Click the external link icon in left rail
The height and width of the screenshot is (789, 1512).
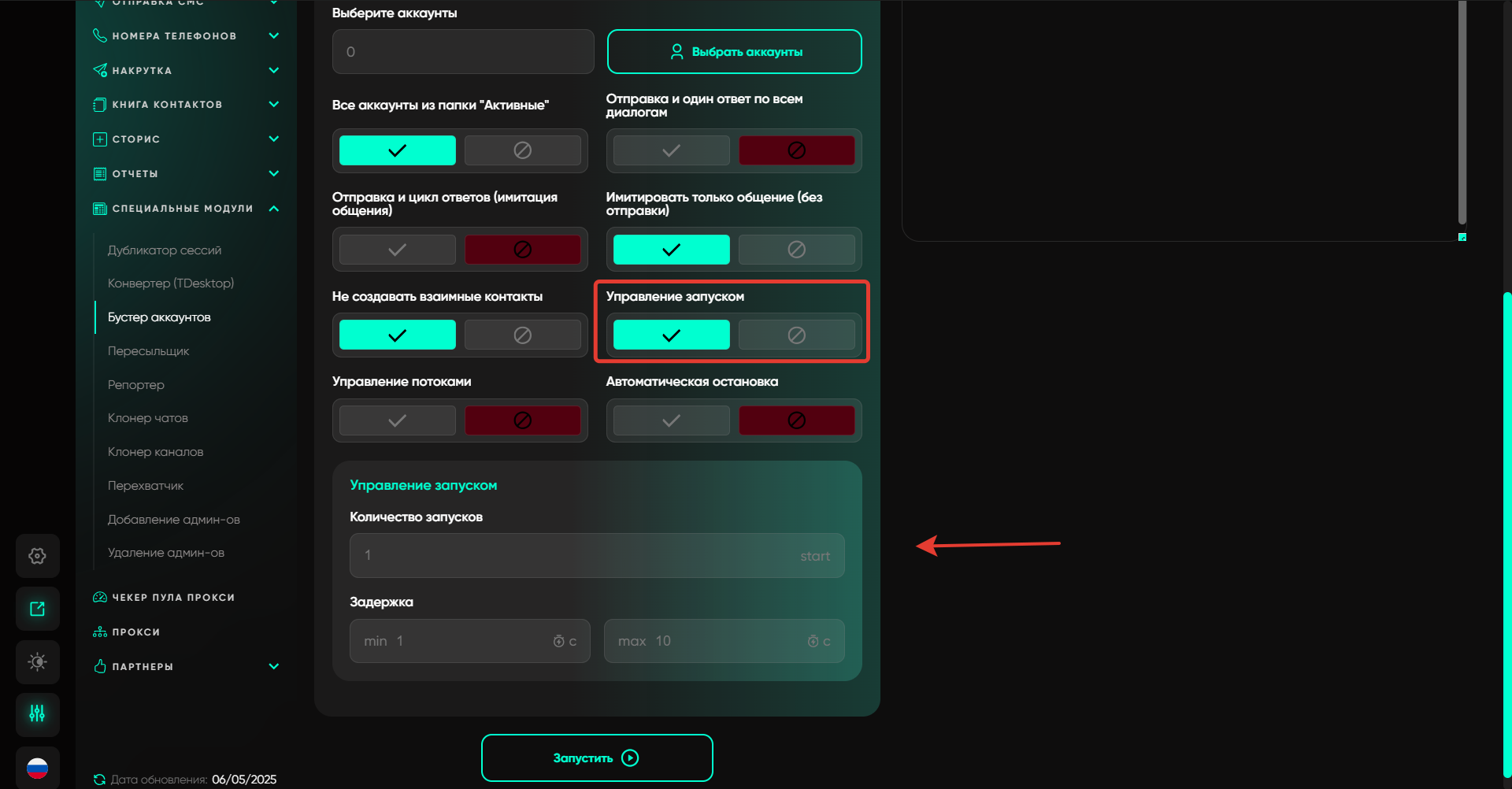[37, 609]
